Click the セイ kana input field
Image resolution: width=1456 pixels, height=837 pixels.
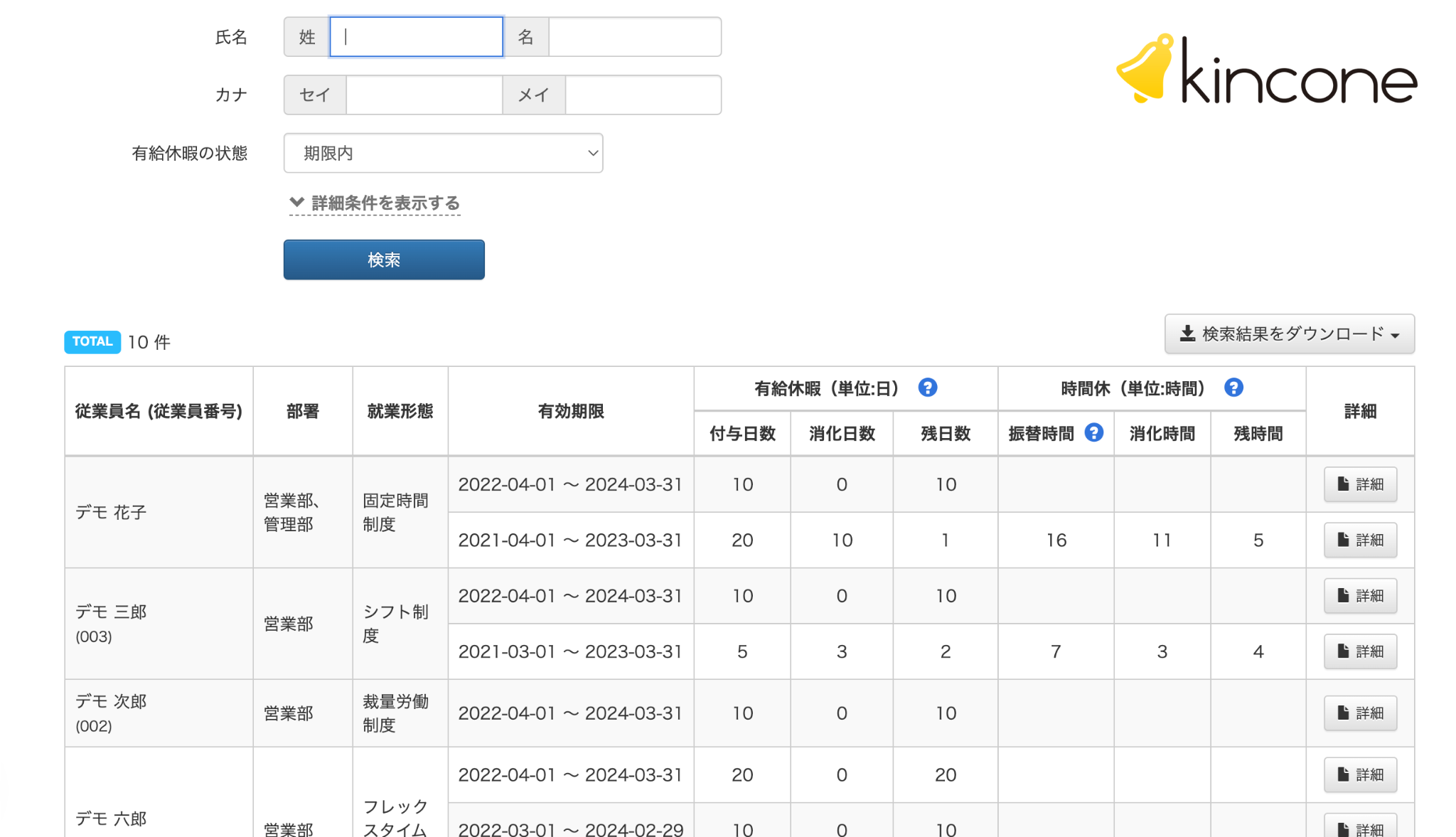tap(424, 95)
